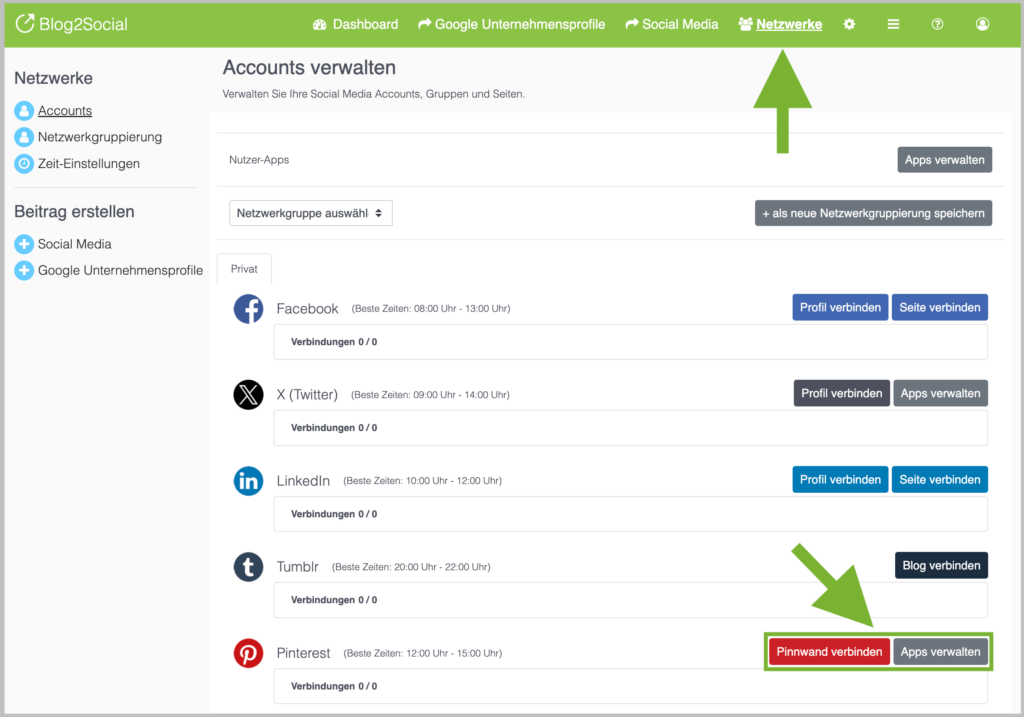Click X (Twitter) Verbindungen 0 / 0 text
1024x717 pixels.
[x=334, y=428]
